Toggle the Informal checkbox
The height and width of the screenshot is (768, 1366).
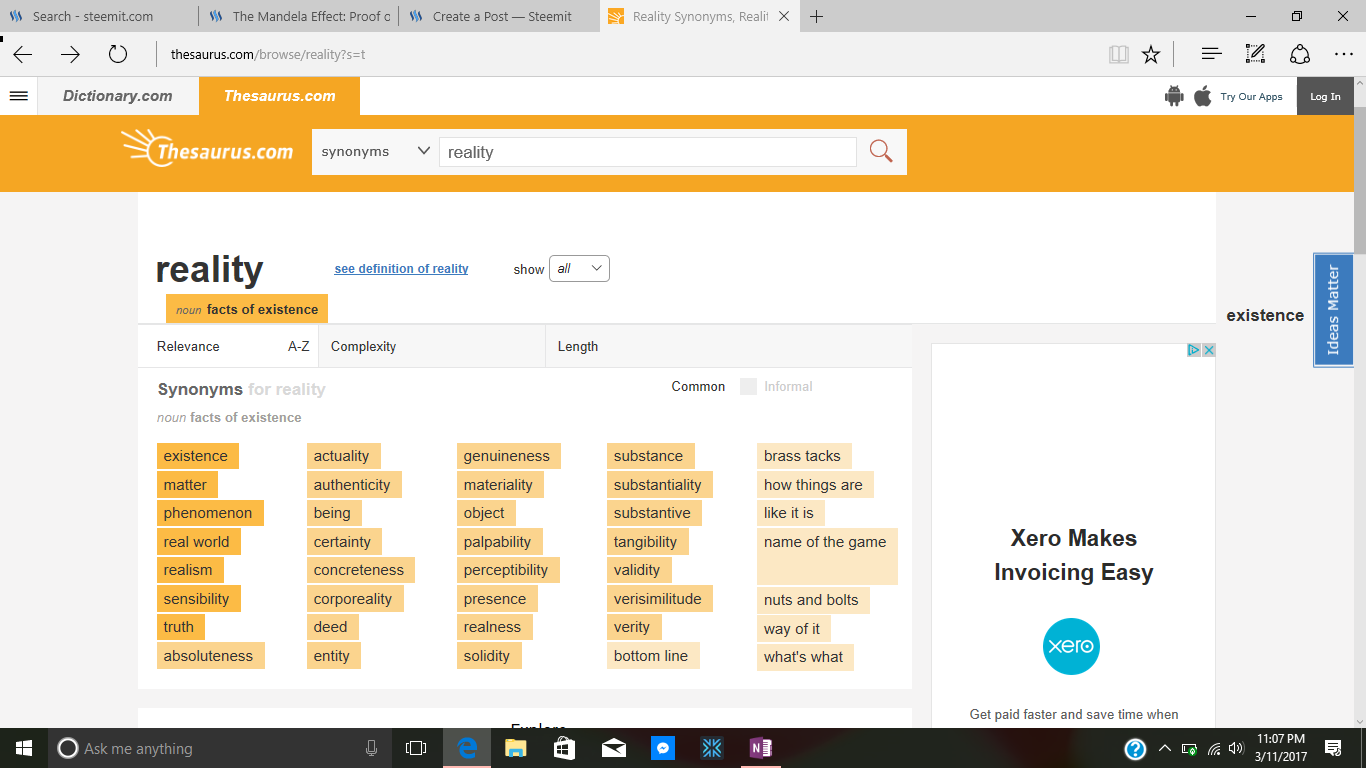748,386
